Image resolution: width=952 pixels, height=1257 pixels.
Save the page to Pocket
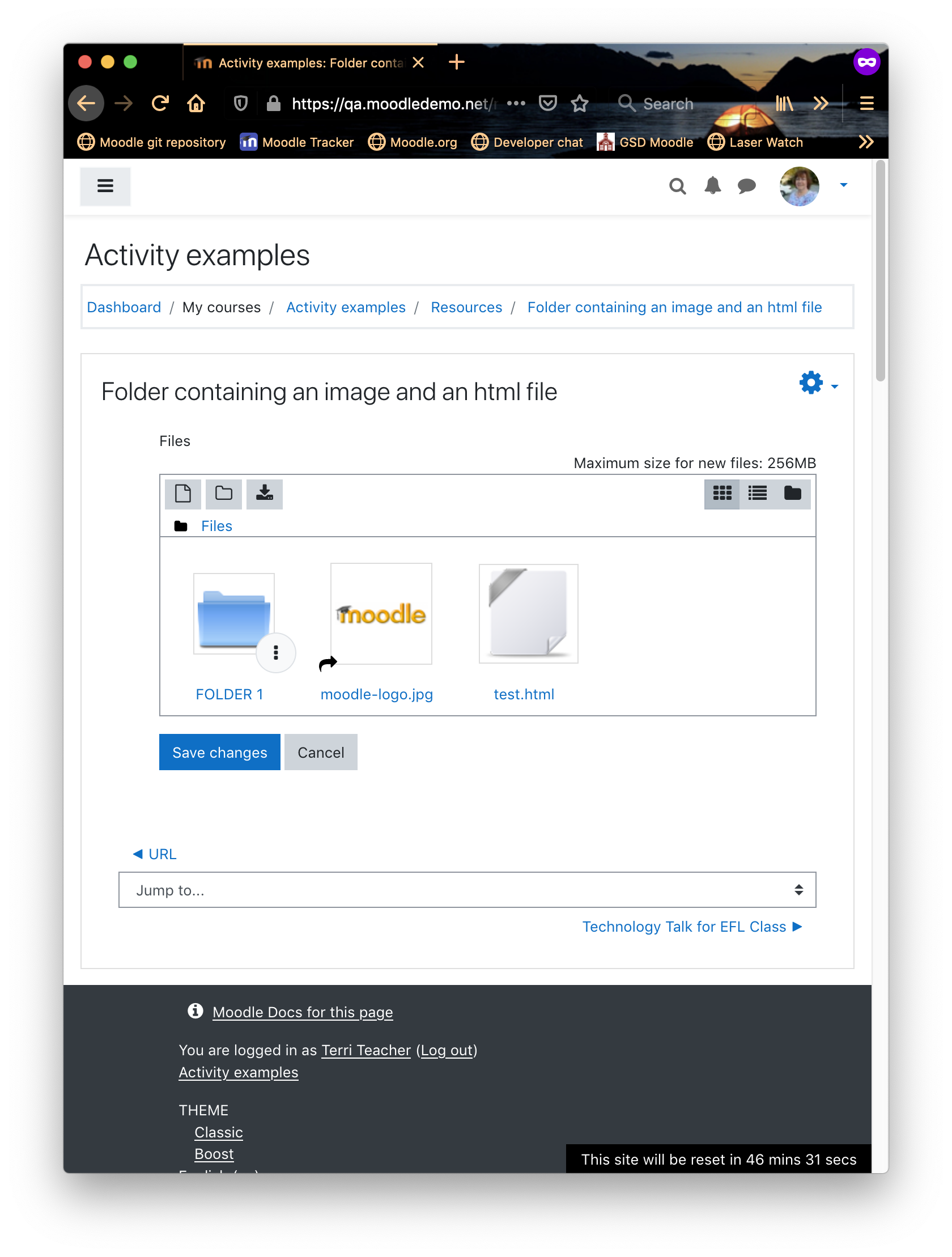pos(547,103)
